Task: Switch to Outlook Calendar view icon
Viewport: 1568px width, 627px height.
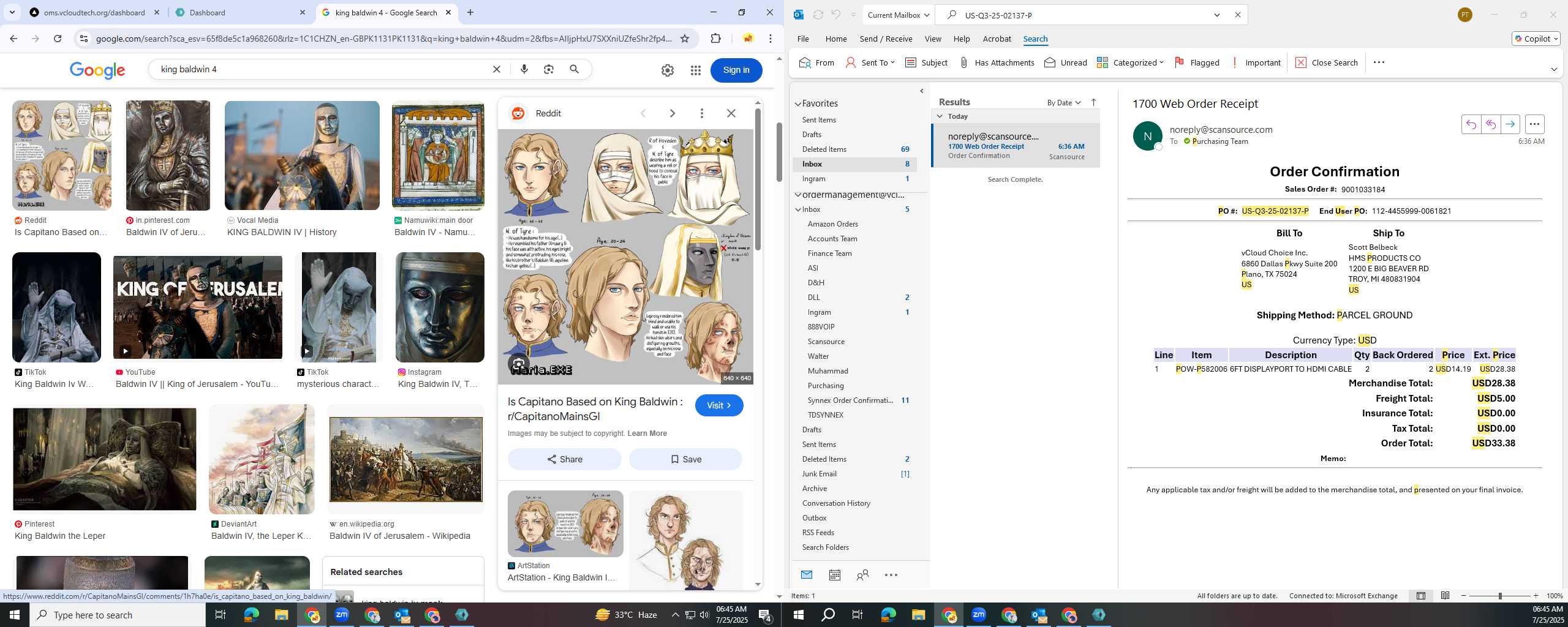Action: tap(834, 575)
